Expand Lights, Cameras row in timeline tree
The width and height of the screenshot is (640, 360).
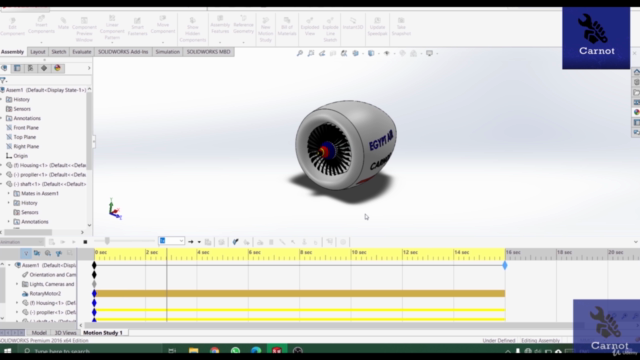point(17,284)
